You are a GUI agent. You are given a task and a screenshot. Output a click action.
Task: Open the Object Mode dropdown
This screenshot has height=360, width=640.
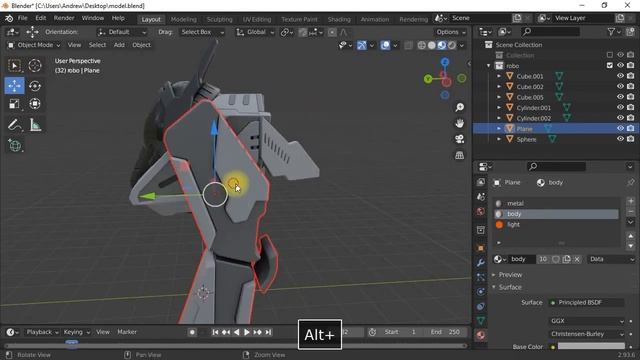(x=34, y=45)
